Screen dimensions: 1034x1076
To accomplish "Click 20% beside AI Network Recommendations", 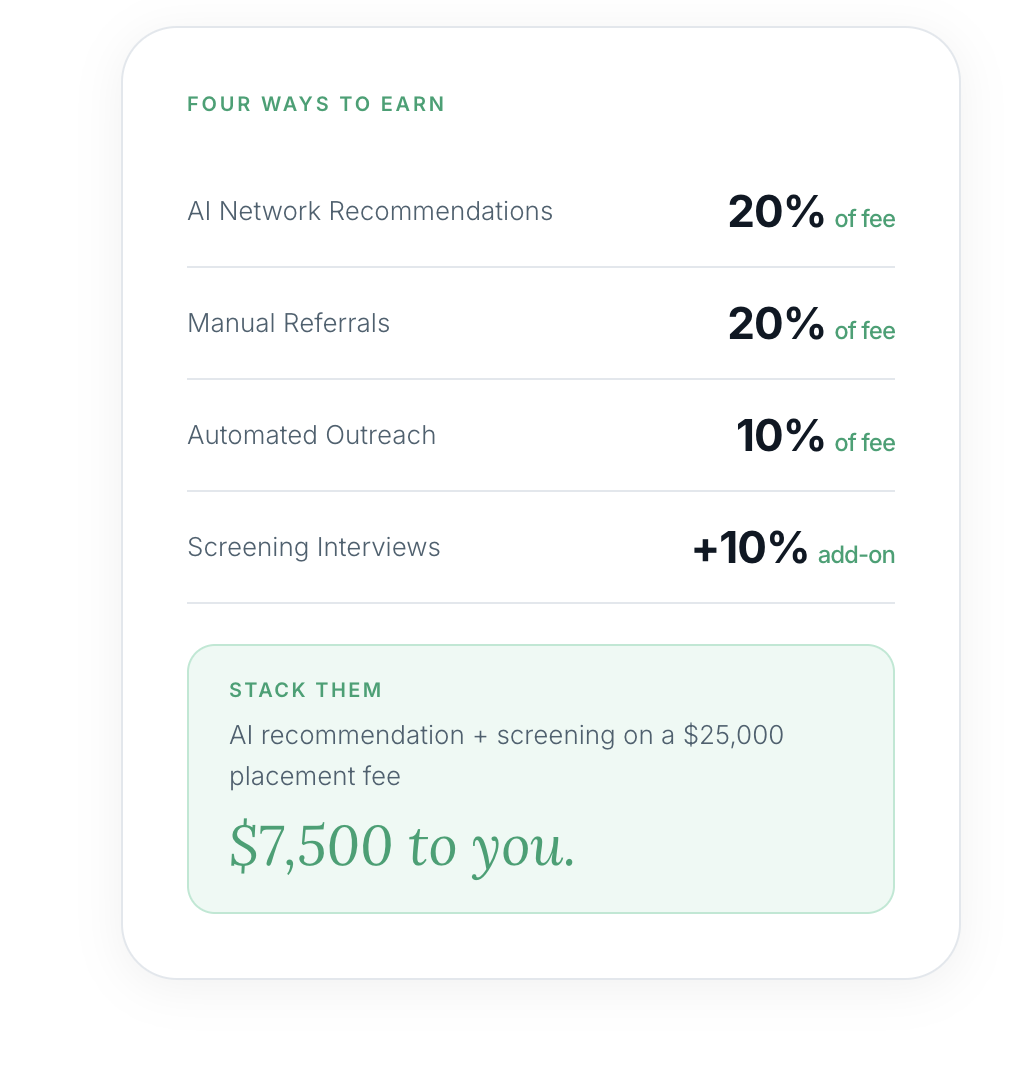I will [x=776, y=212].
